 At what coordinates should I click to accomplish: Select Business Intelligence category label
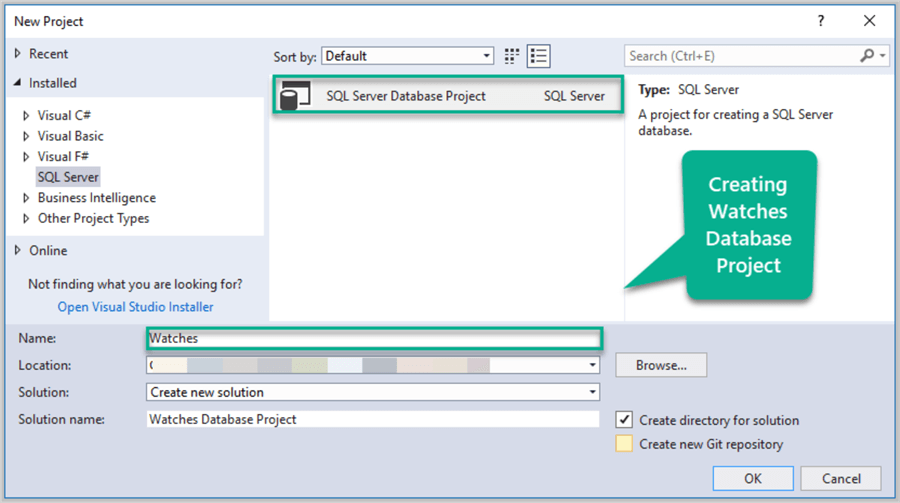tap(96, 198)
